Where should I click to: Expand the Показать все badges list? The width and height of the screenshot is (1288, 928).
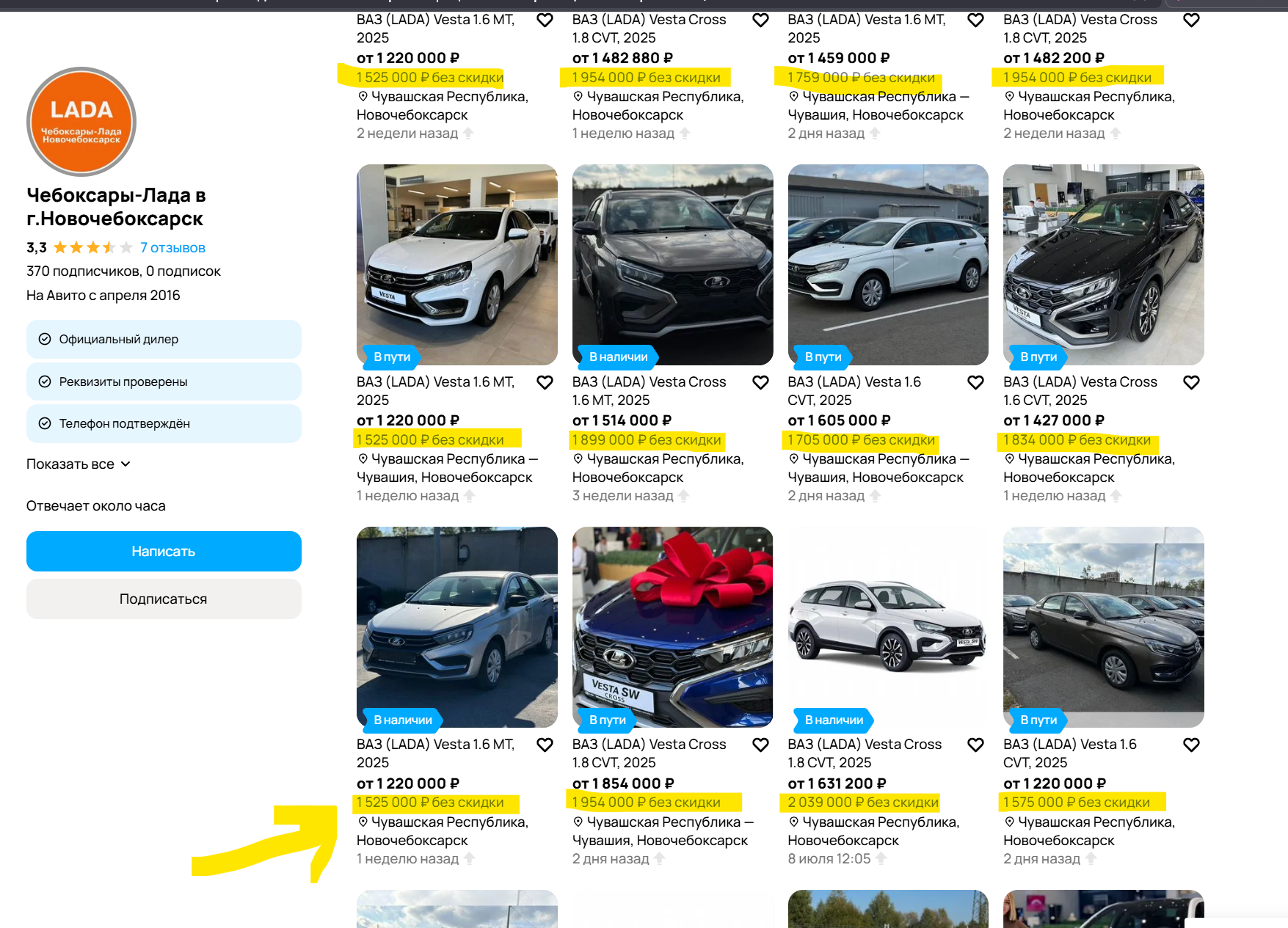pos(79,464)
